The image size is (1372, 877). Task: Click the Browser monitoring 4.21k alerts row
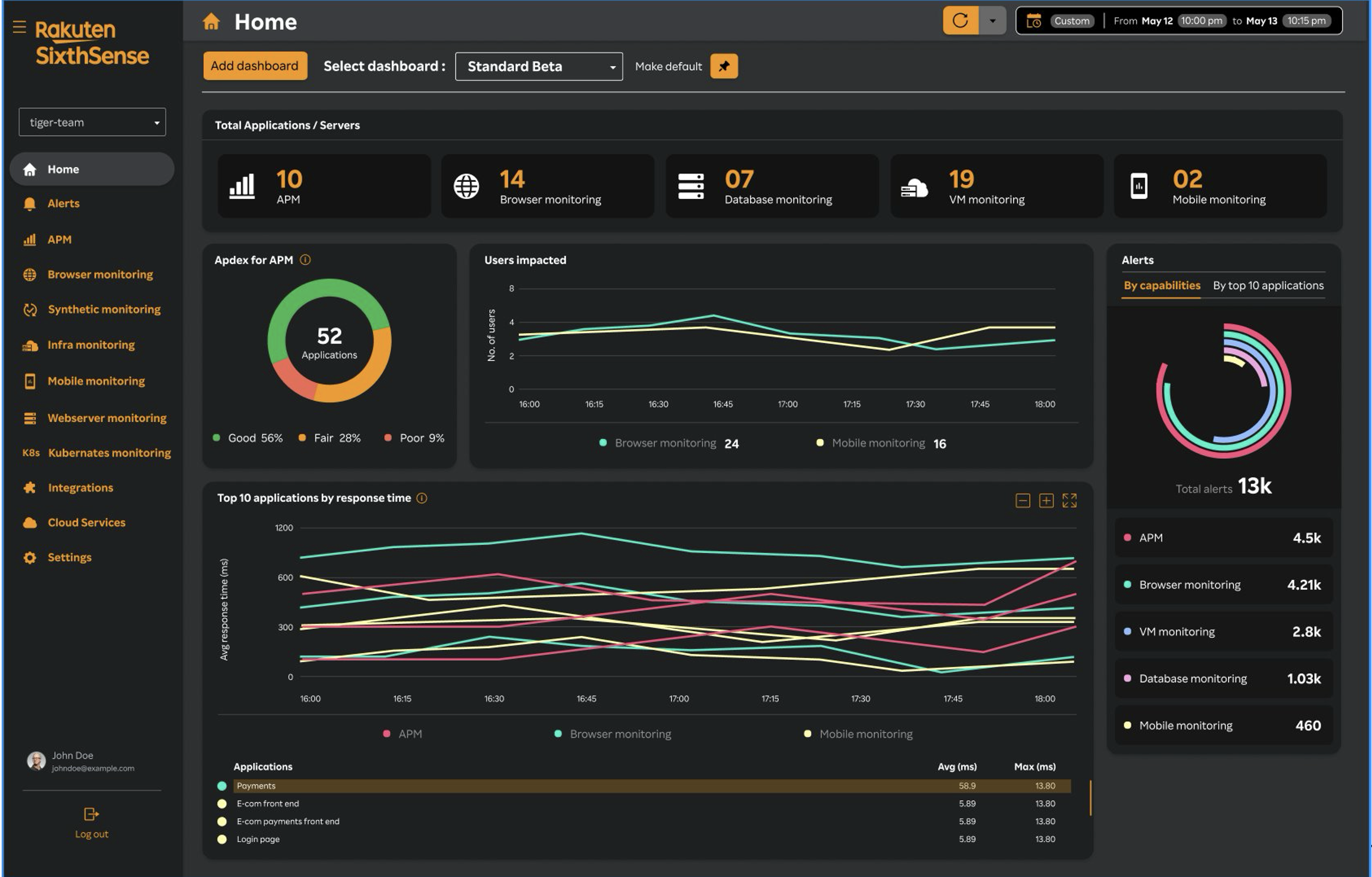[1223, 584]
